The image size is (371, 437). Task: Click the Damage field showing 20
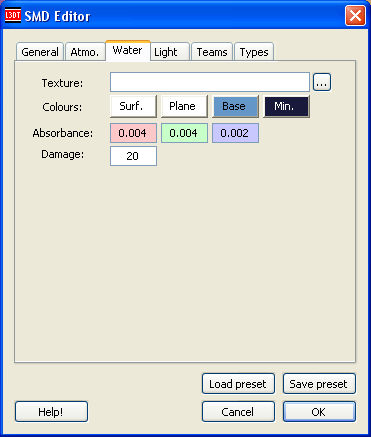[133, 156]
